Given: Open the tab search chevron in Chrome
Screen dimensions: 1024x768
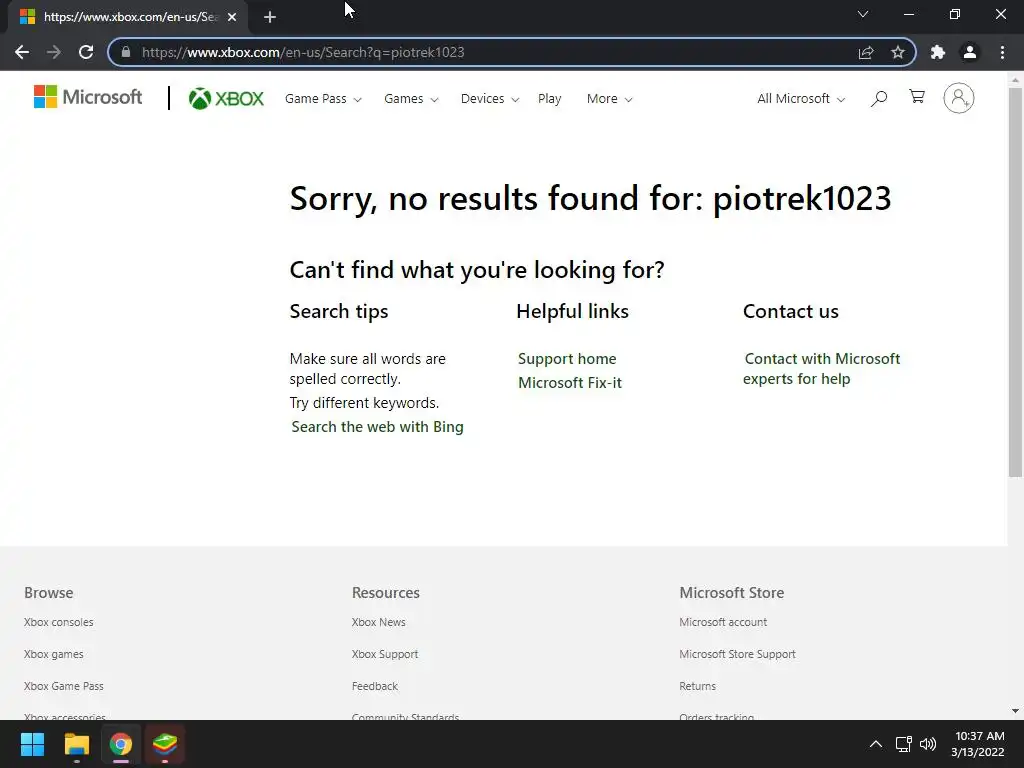Looking at the screenshot, I should click(x=863, y=14).
